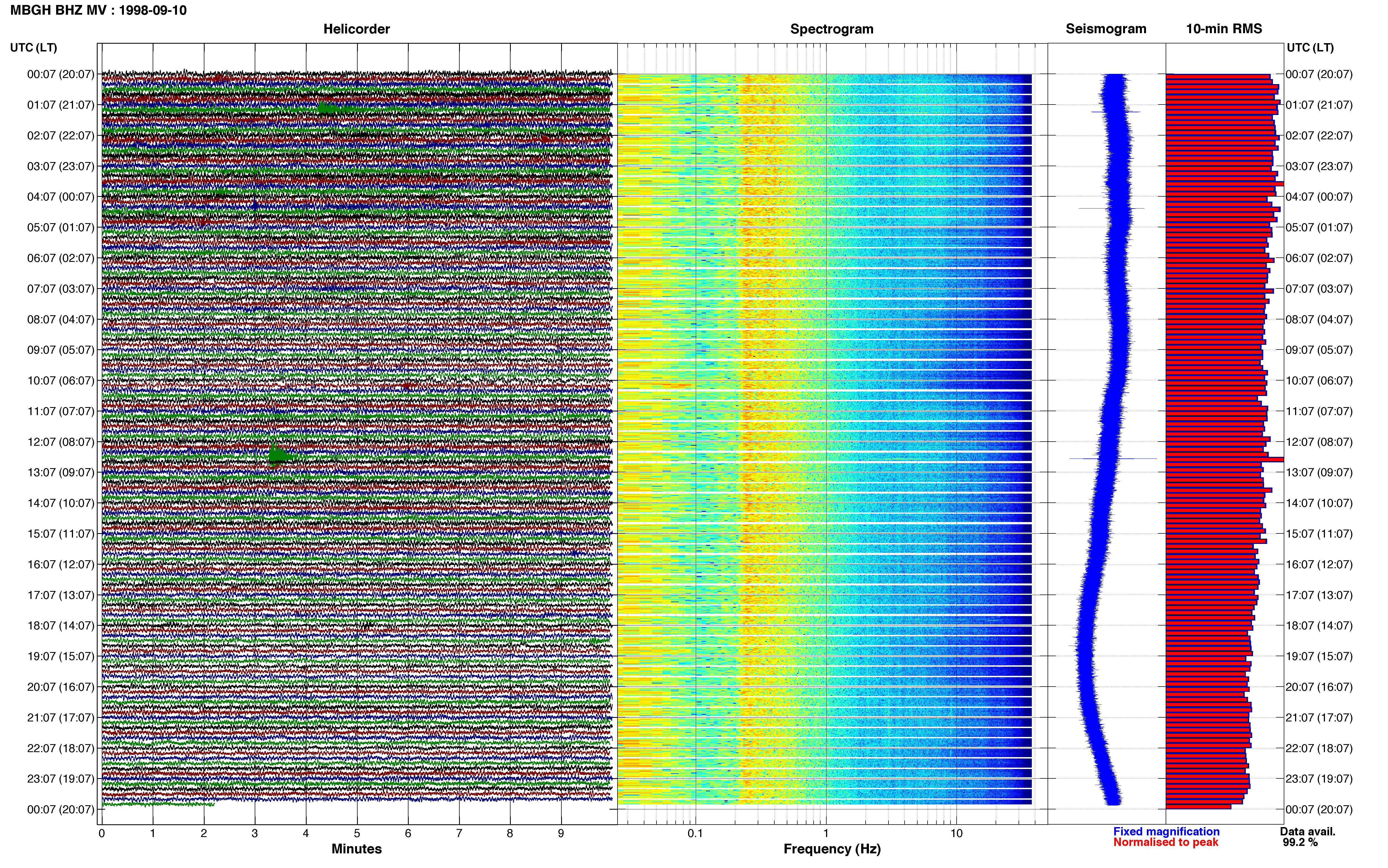This screenshot has height=868, width=1388.
Task: Select the 'Helicorder' panel heading
Action: coord(356,29)
